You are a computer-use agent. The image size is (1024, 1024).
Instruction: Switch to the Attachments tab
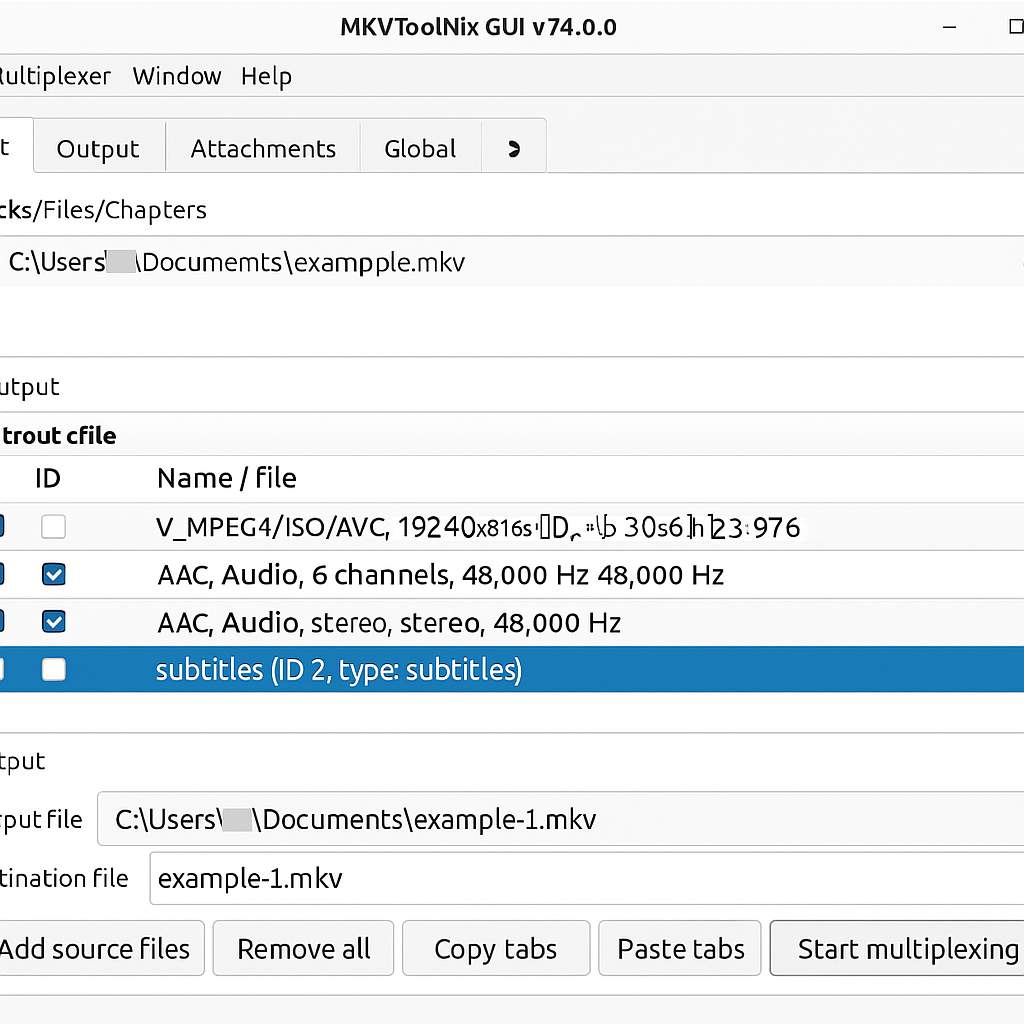point(263,149)
